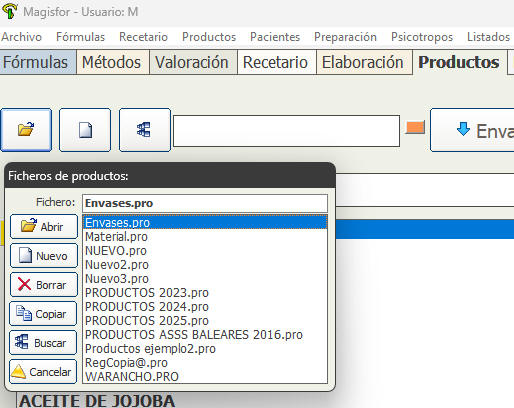Click the Borrar red X button
514x408 pixels.
(44, 285)
